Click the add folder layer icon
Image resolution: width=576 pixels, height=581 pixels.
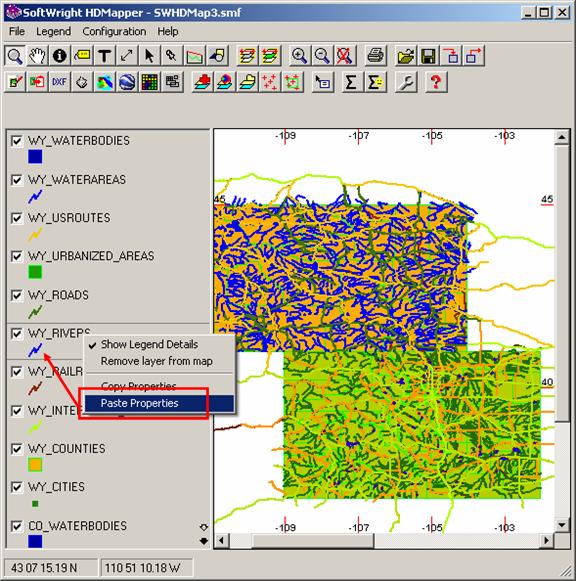tap(248, 82)
